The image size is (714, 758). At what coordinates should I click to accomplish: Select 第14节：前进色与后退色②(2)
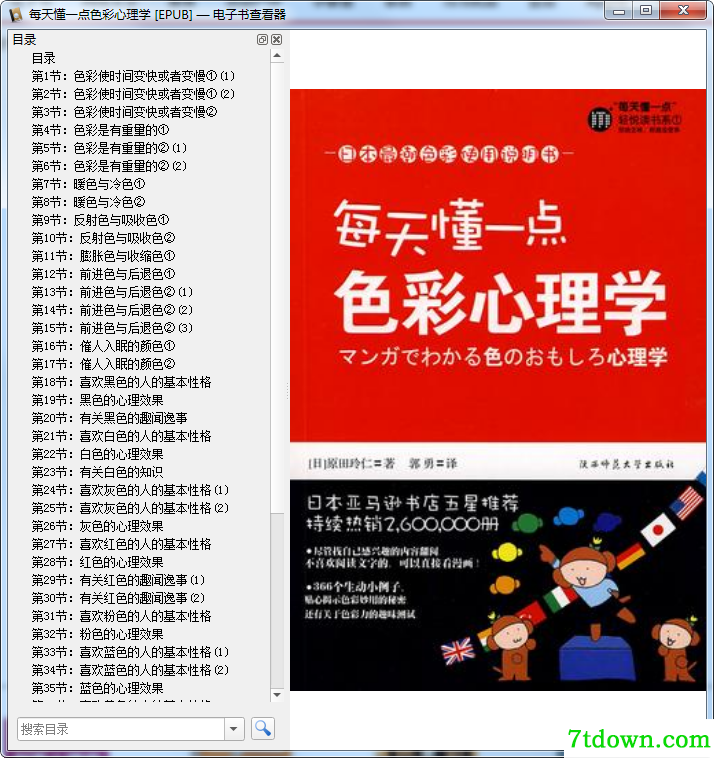click(112, 310)
